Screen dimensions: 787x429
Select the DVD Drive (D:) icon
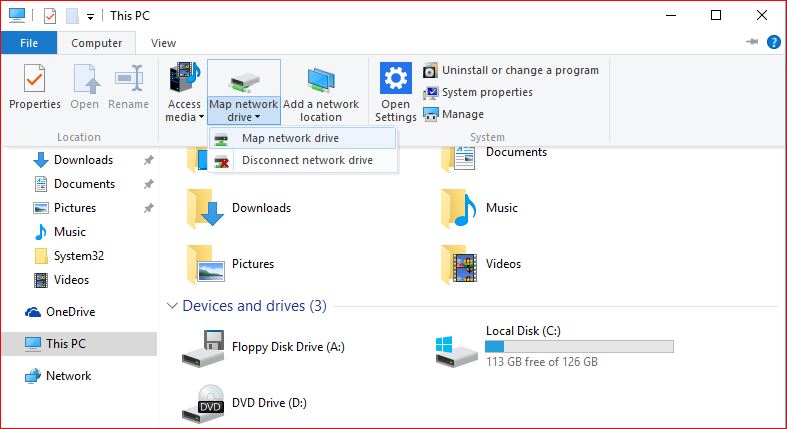click(x=203, y=404)
